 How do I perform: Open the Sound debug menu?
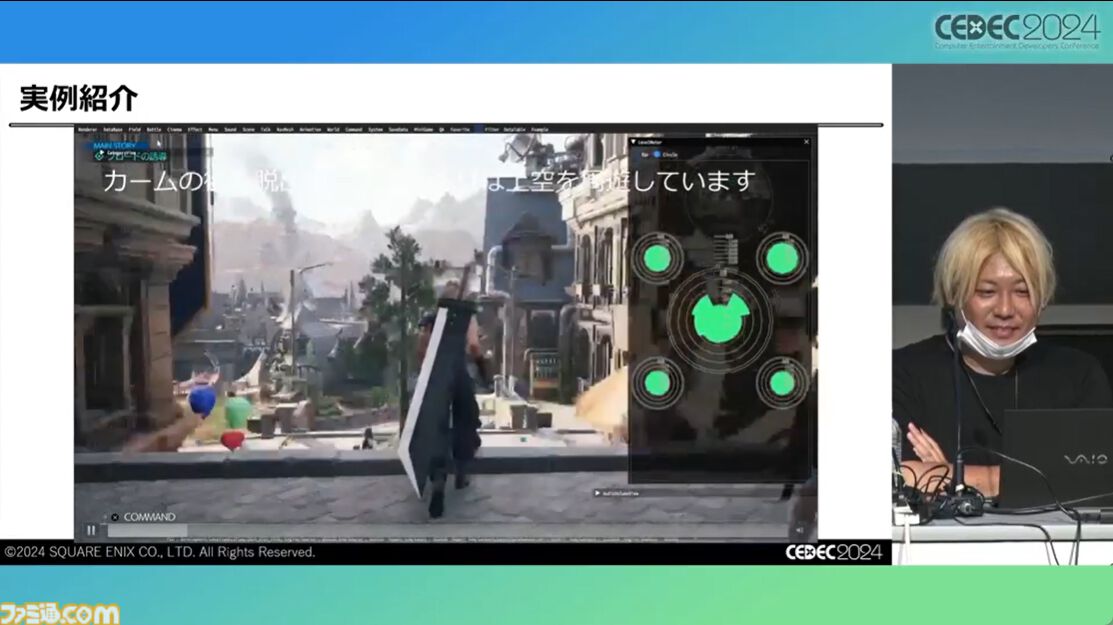click(x=231, y=130)
